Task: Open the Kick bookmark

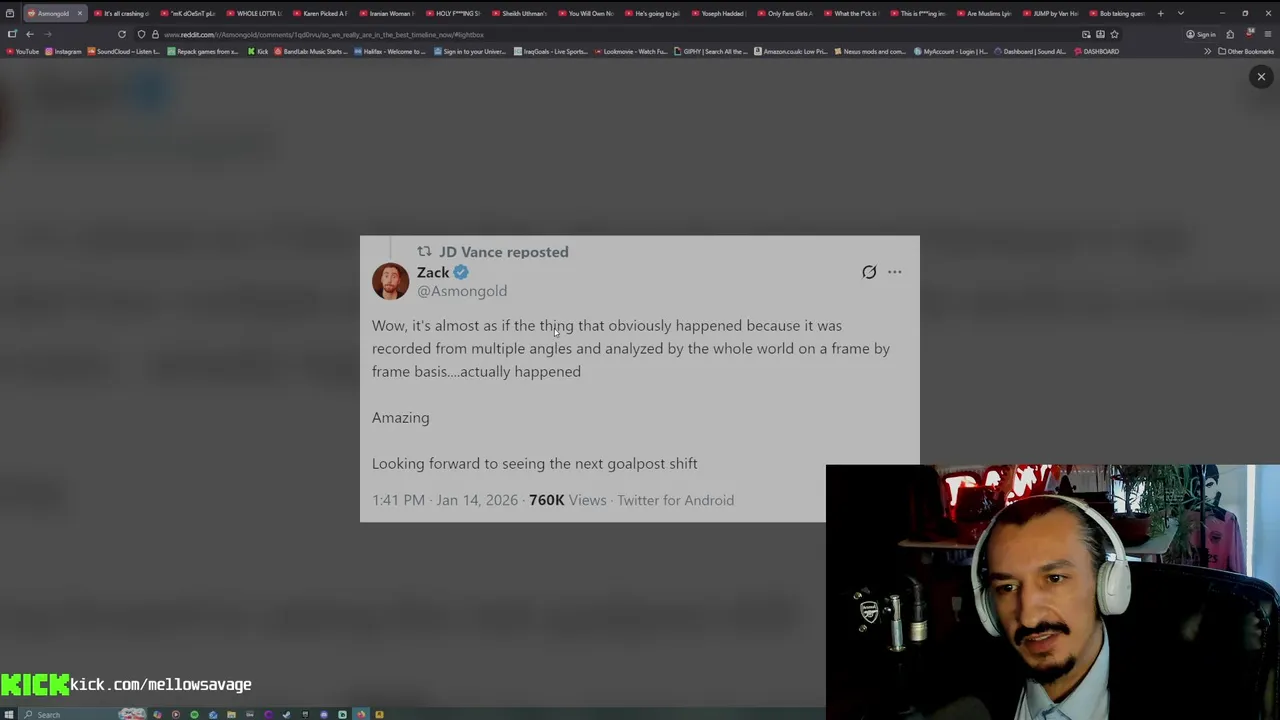Action: [x=258, y=51]
